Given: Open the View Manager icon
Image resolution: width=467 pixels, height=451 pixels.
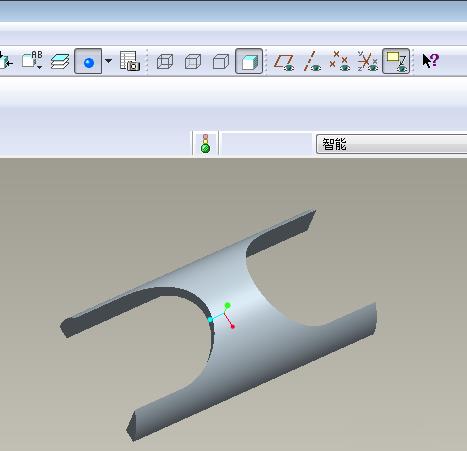Looking at the screenshot, I should tap(130, 61).
